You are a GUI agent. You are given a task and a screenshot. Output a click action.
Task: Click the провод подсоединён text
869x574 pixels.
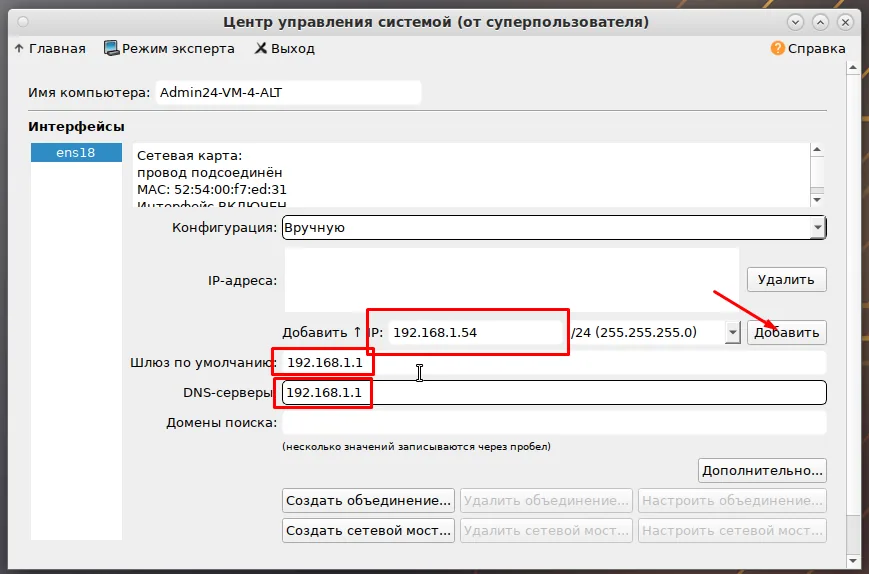point(209,172)
